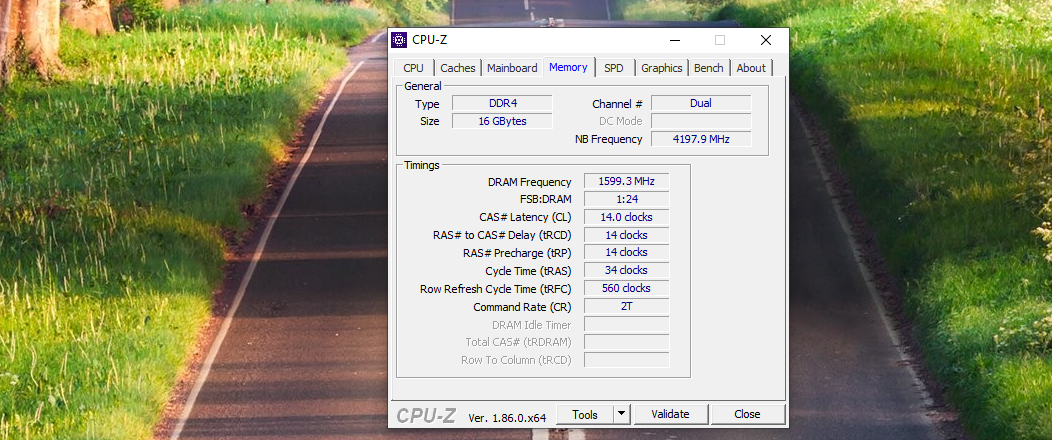Click the empty DRAM Idle Timer field
Screen dimensions: 1052x440
(x=627, y=325)
